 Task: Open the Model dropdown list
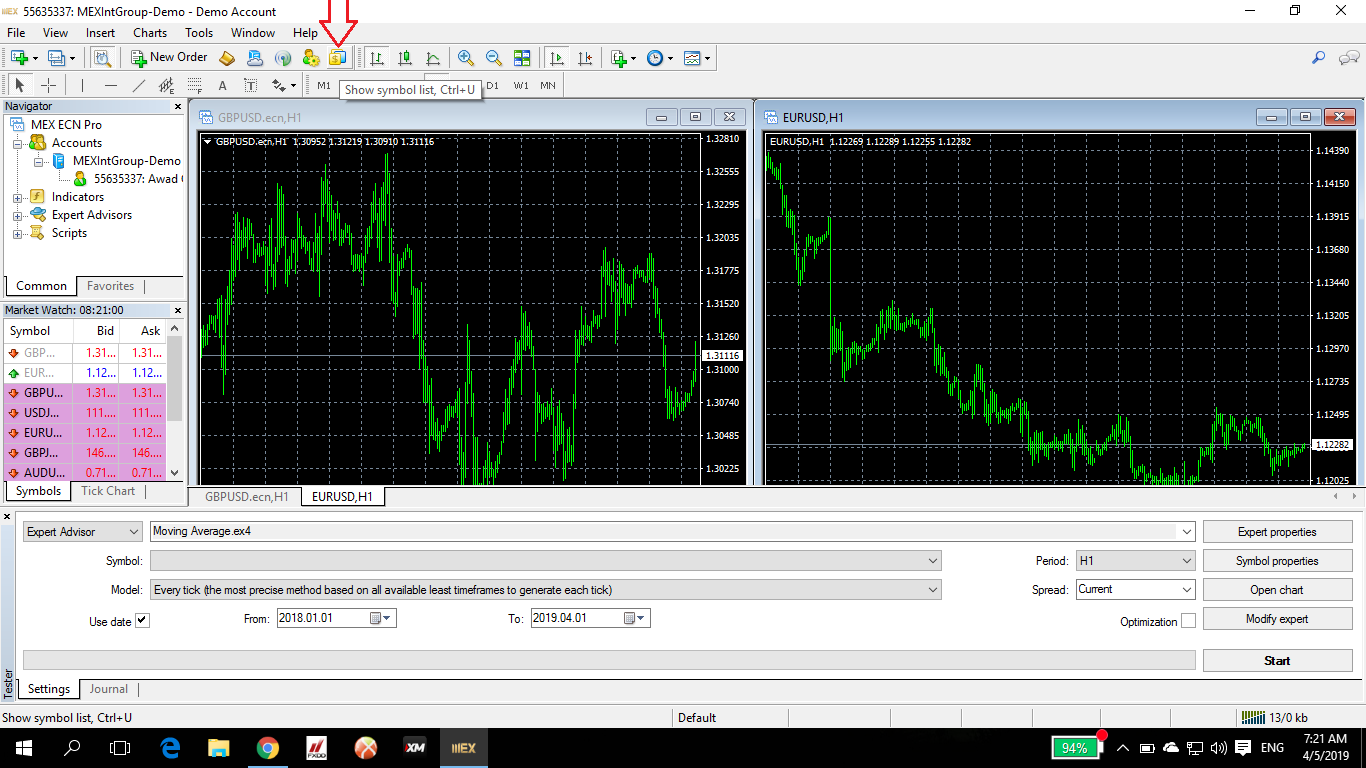[x=545, y=590]
